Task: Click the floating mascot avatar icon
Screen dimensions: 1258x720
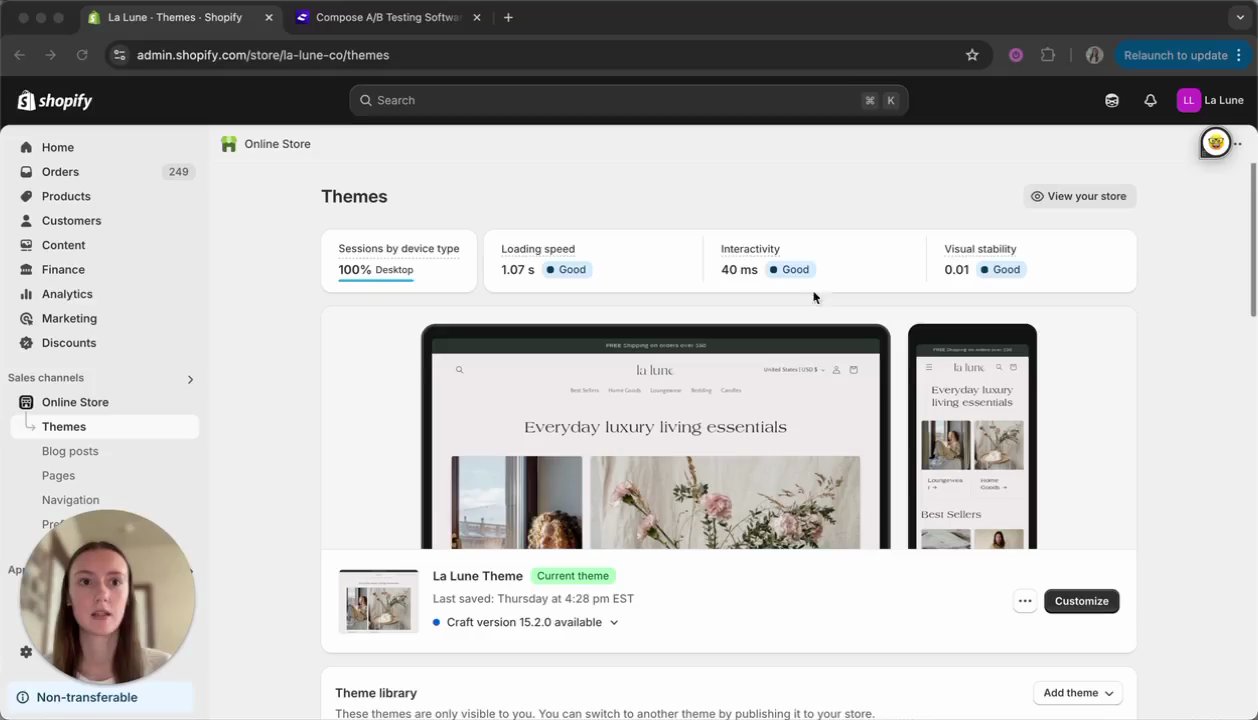Action: pyautogui.click(x=1215, y=143)
